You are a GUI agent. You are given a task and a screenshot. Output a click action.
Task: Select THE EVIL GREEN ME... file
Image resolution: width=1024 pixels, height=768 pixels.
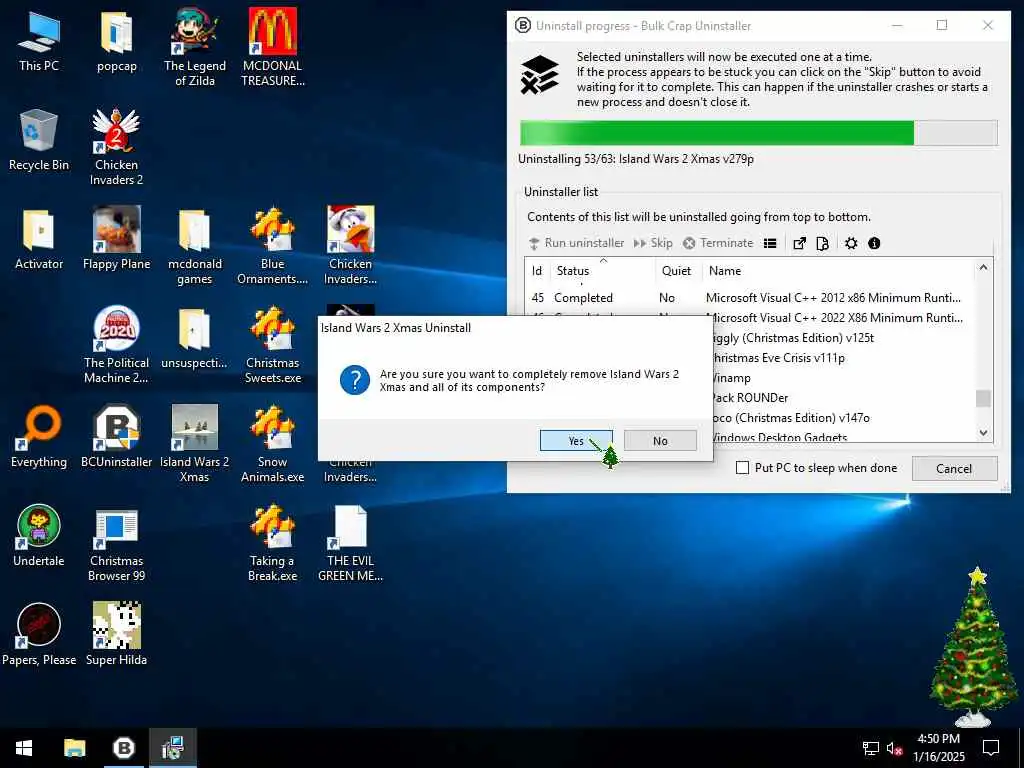pos(350,543)
